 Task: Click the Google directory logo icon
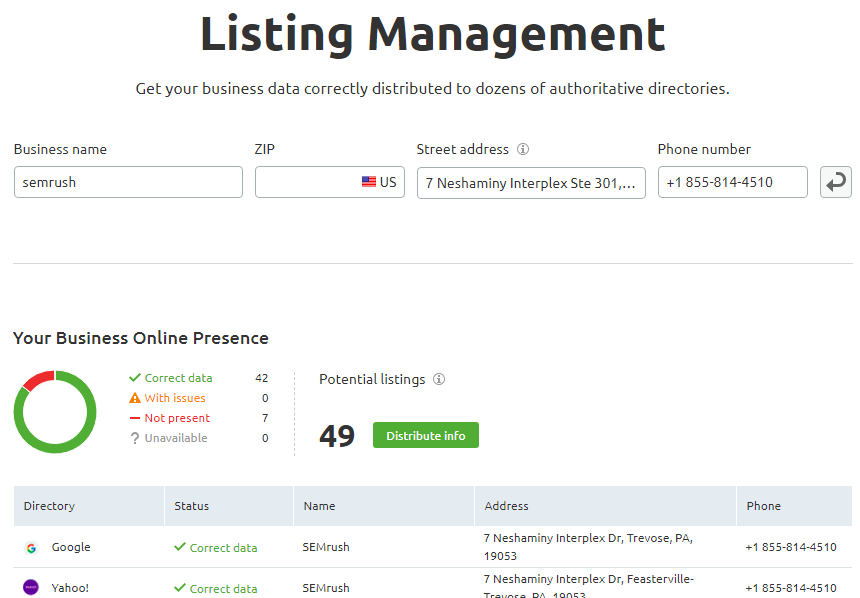(31, 548)
